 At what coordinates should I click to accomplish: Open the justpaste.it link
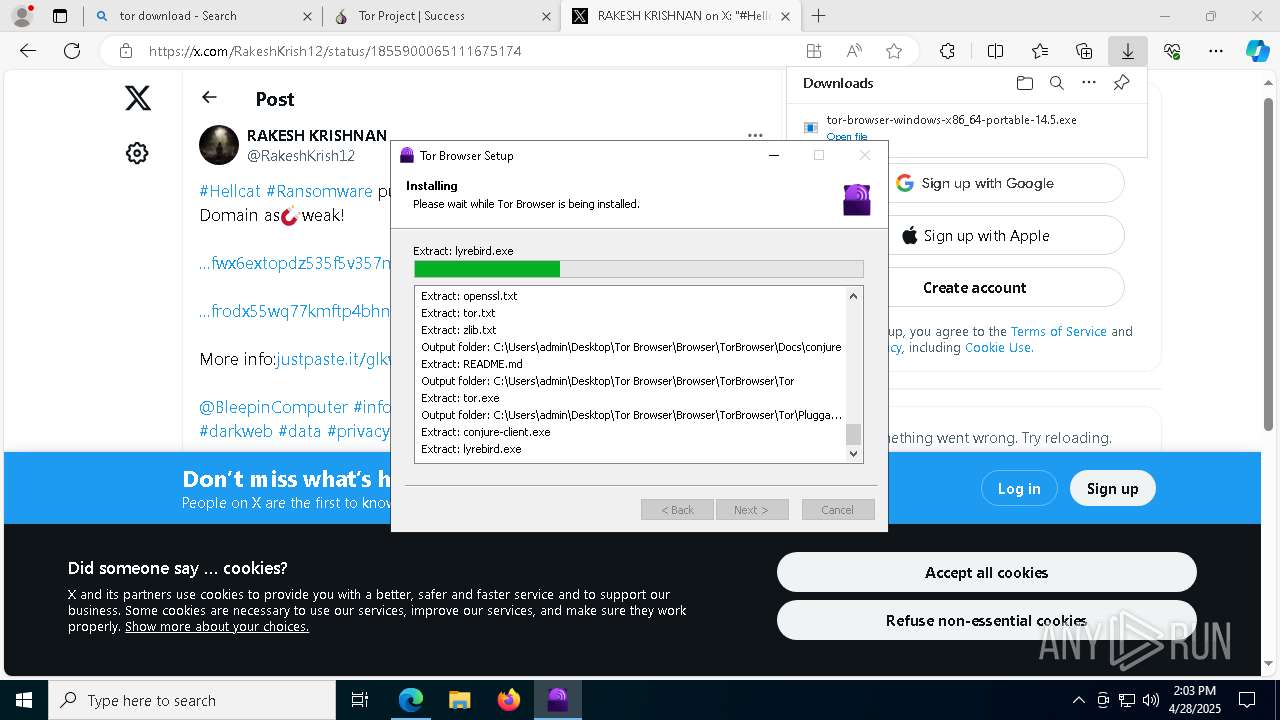point(333,359)
